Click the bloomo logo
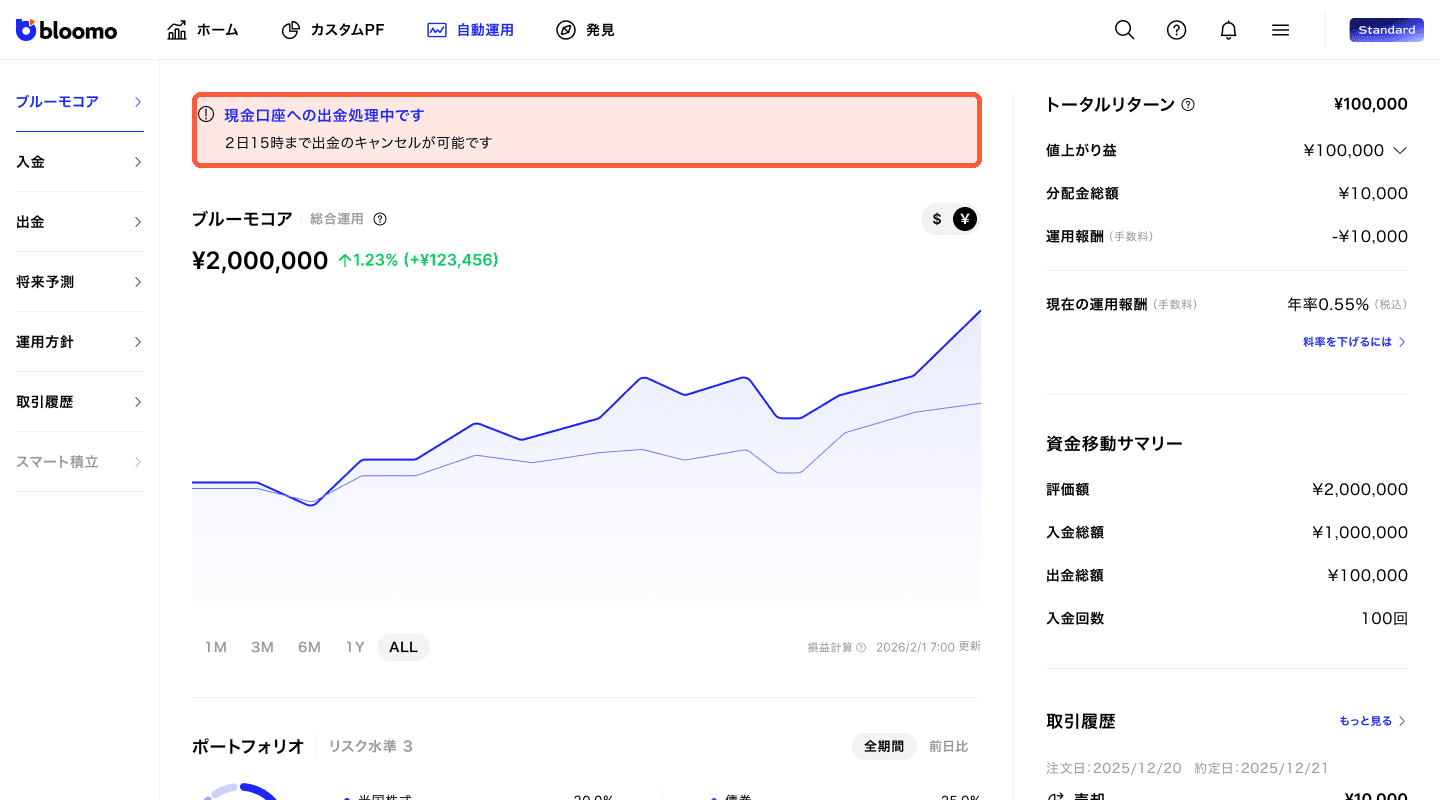Viewport: 1440px width, 800px height. point(66,30)
